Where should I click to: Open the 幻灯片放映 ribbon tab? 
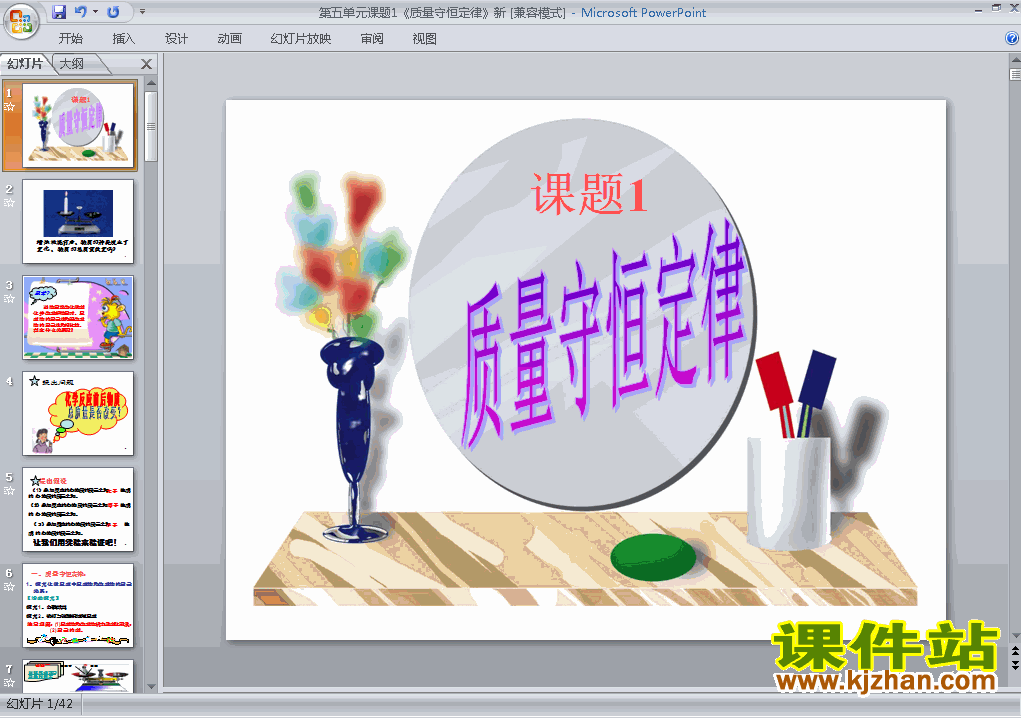[300, 38]
